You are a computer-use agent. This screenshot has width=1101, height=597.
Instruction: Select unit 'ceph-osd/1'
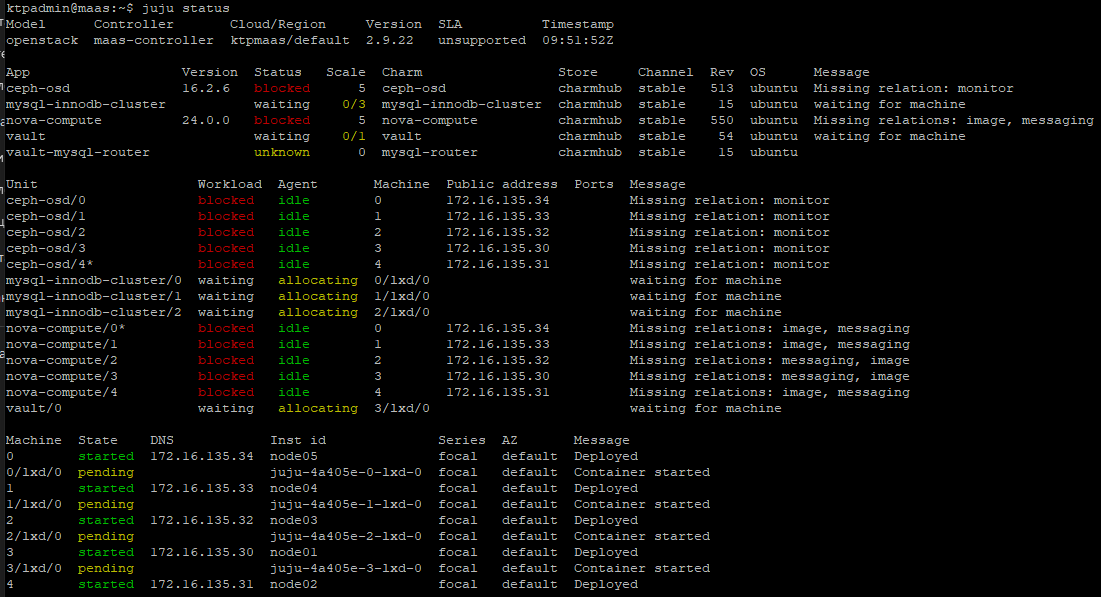click(x=46, y=217)
